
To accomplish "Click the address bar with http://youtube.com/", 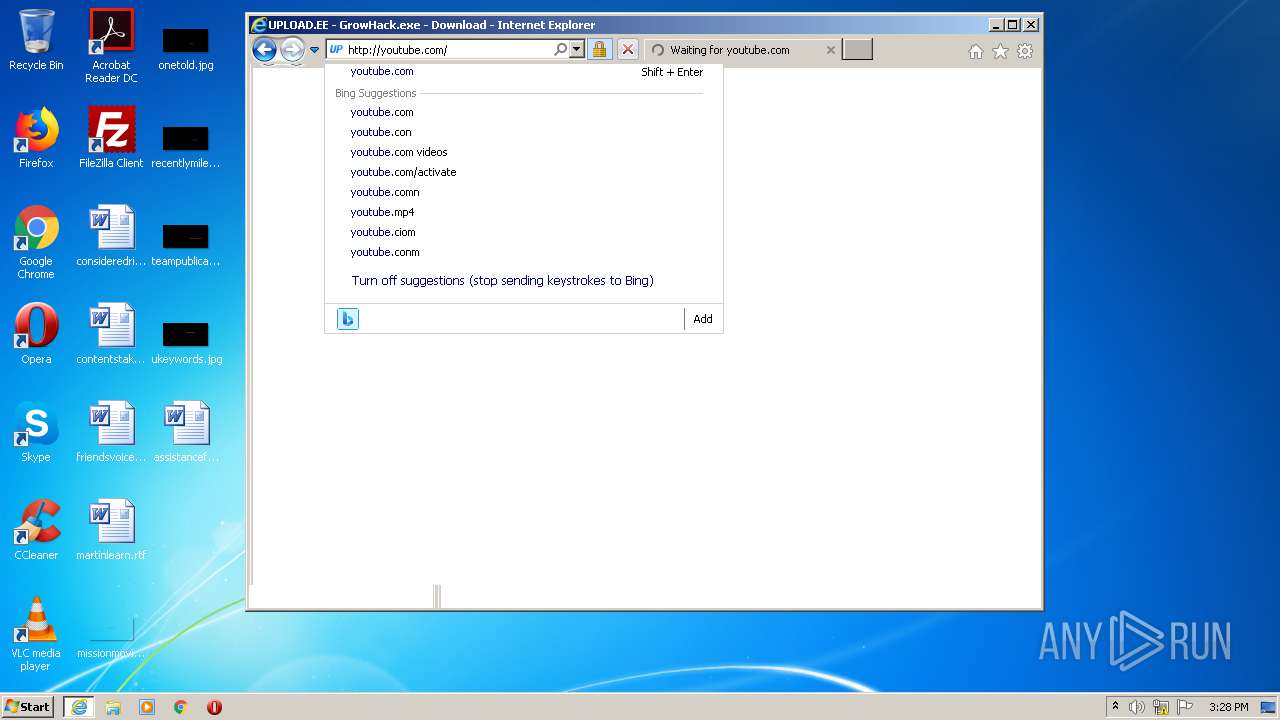I will [448, 50].
